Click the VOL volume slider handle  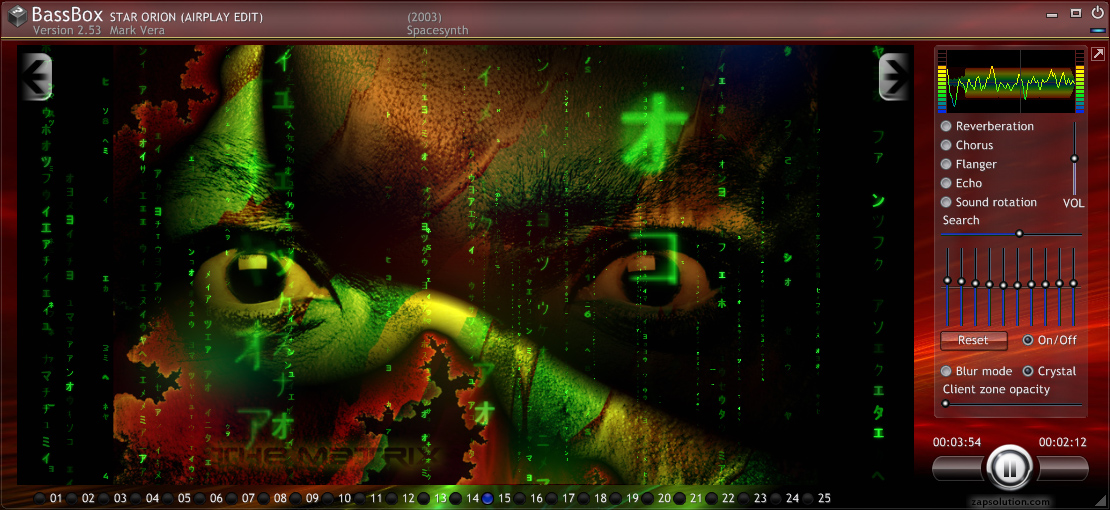[1074, 159]
